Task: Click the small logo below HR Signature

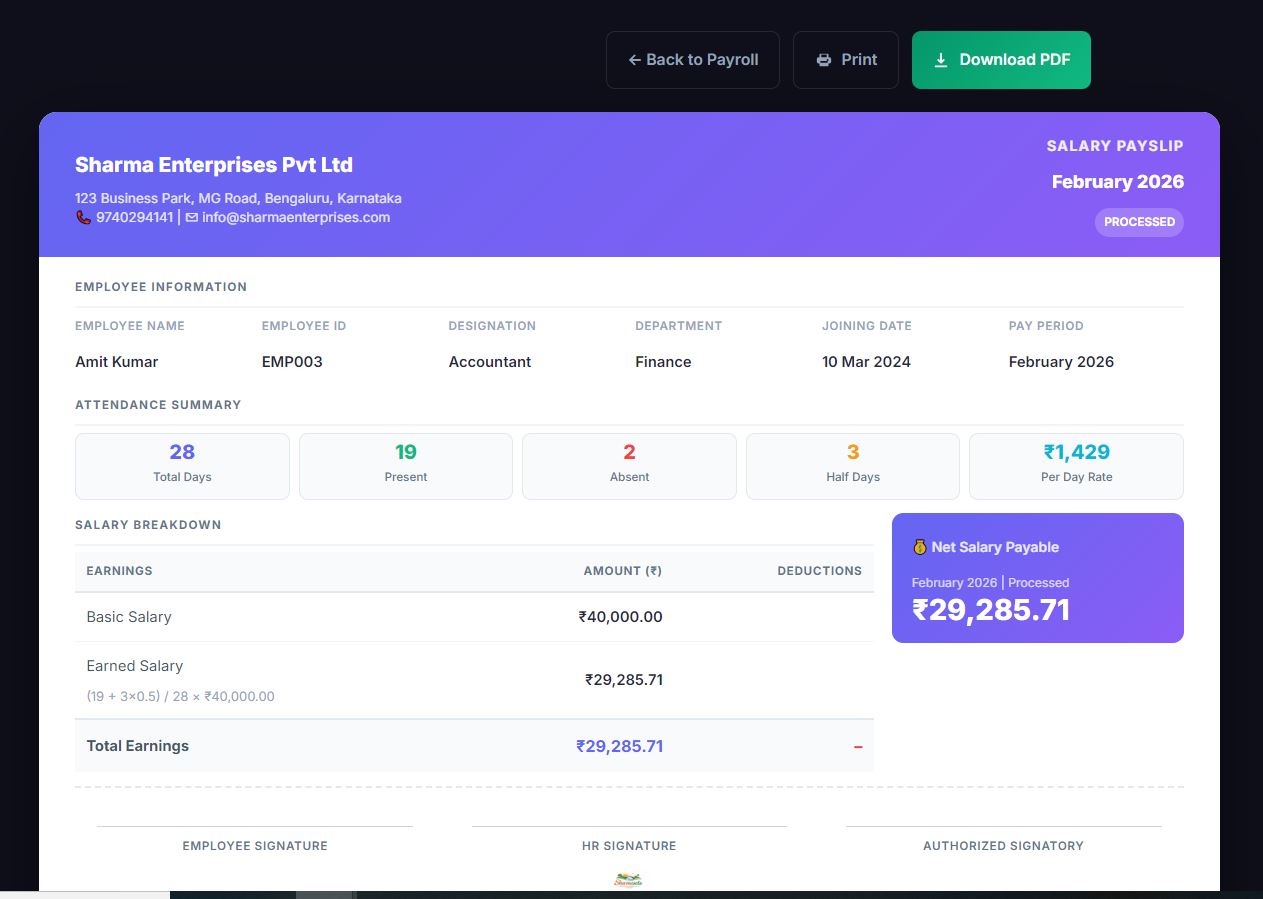Action: pyautogui.click(x=628, y=880)
